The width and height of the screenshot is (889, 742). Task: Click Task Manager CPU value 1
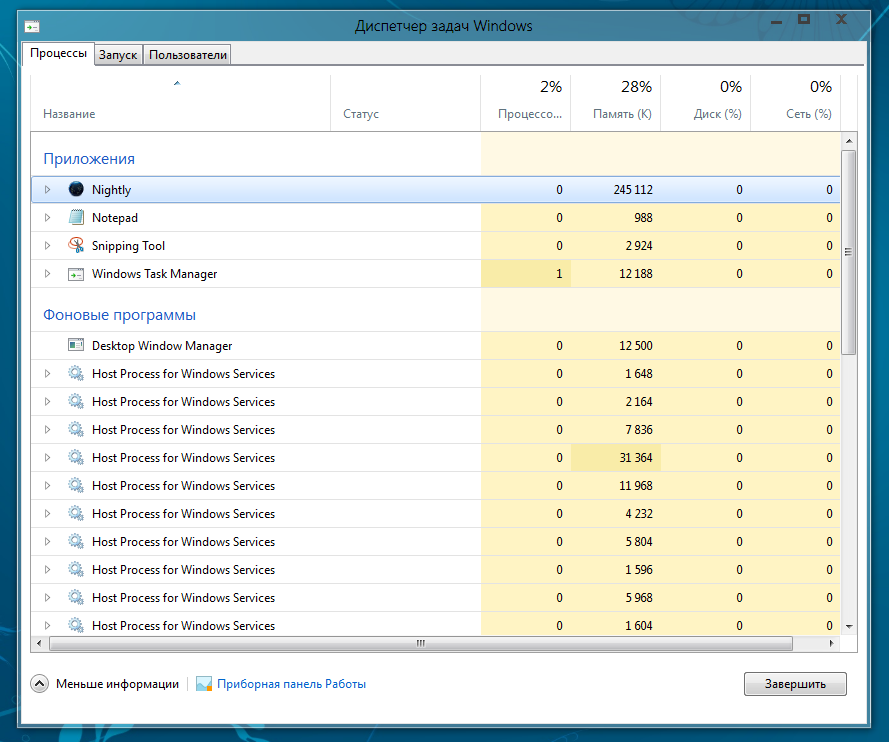point(559,274)
